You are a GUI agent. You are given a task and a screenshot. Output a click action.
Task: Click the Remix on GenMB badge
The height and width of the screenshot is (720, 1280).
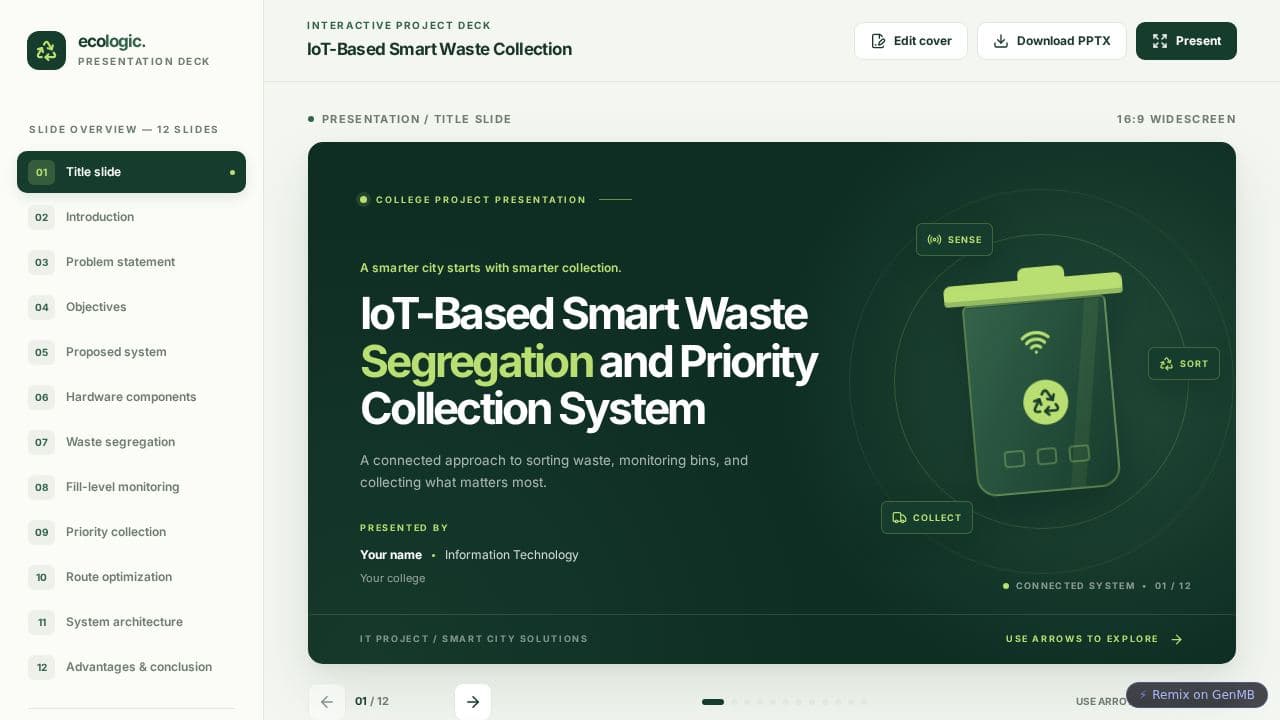click(1197, 695)
